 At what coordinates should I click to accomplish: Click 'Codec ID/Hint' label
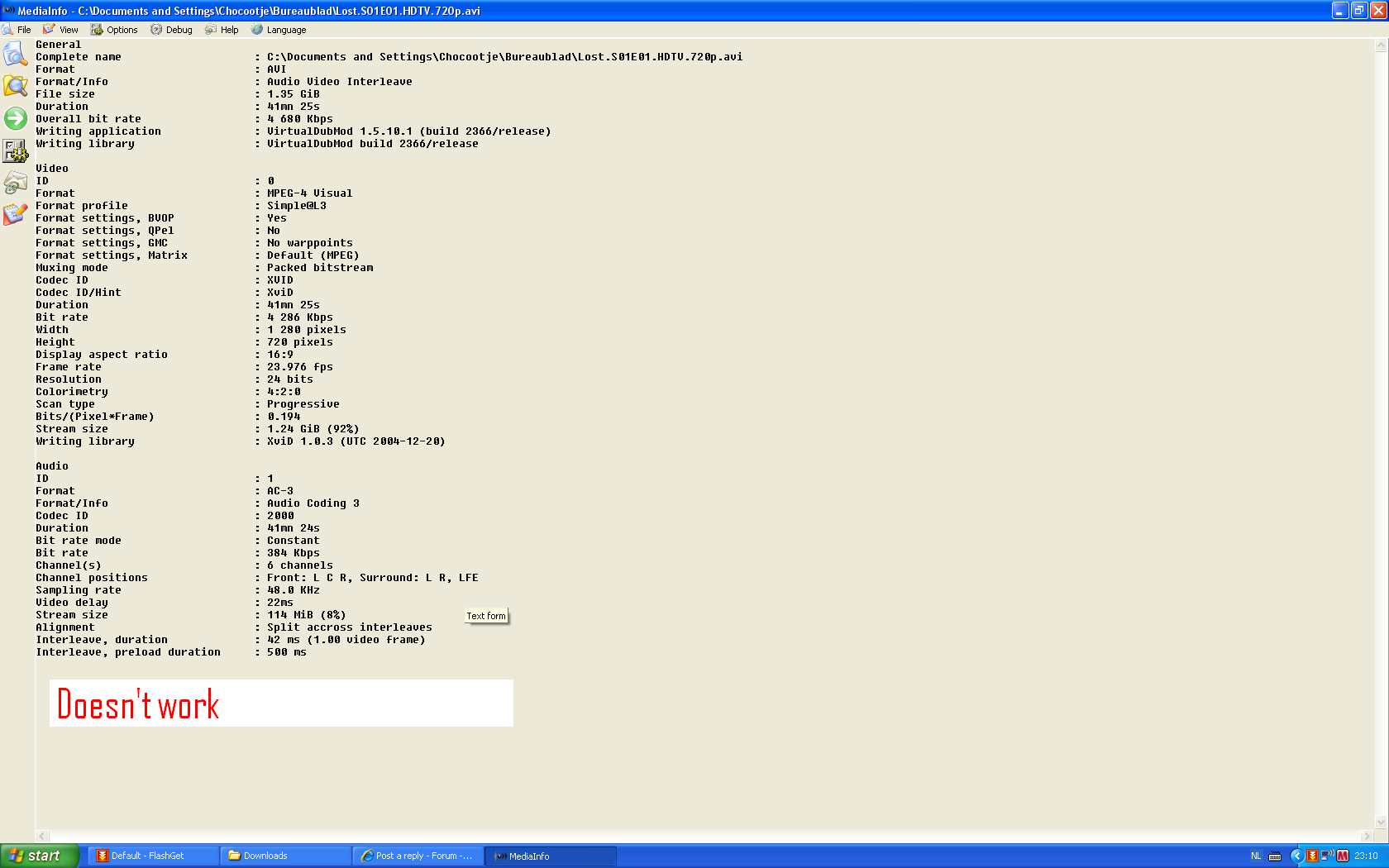(x=79, y=293)
